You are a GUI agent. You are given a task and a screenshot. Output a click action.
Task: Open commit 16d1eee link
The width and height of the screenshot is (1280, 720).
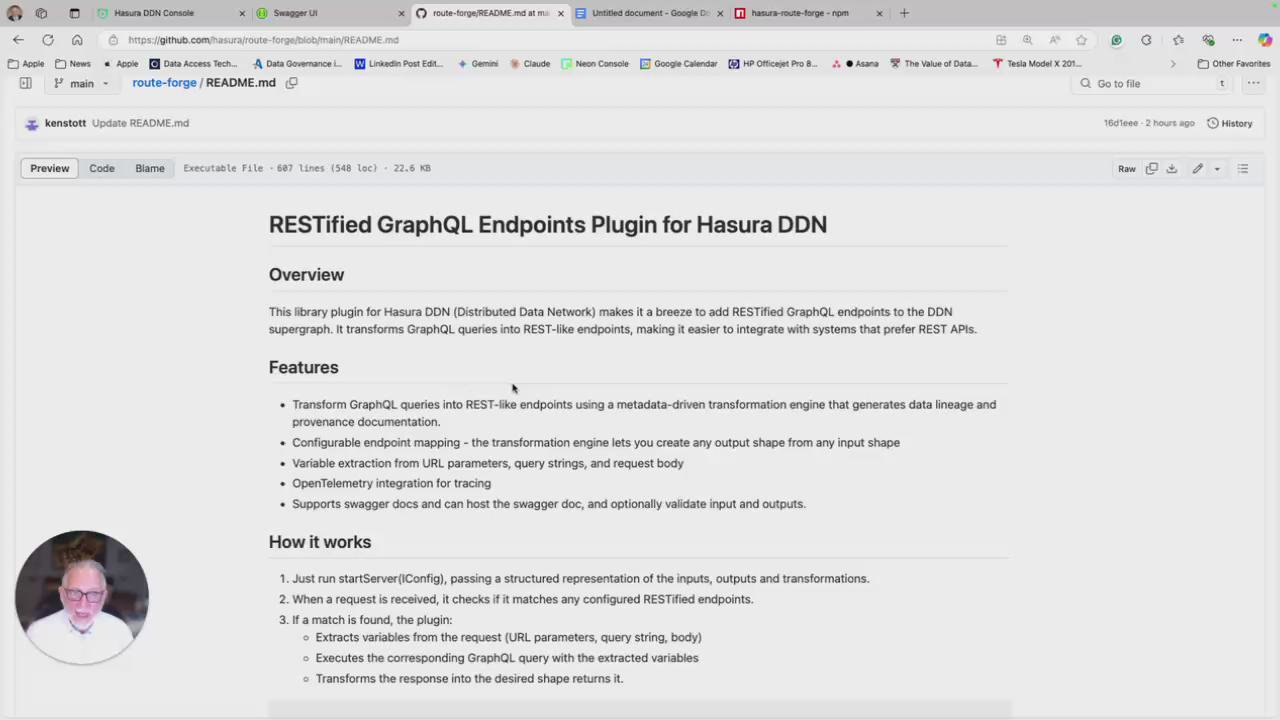click(1121, 124)
